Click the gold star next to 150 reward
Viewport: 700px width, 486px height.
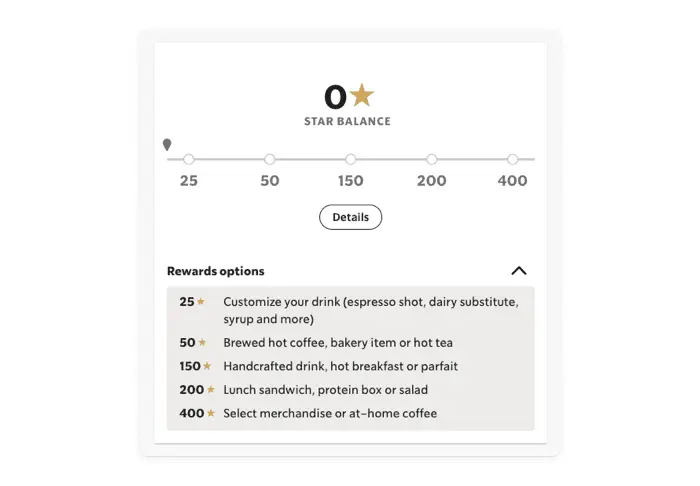(x=208, y=366)
